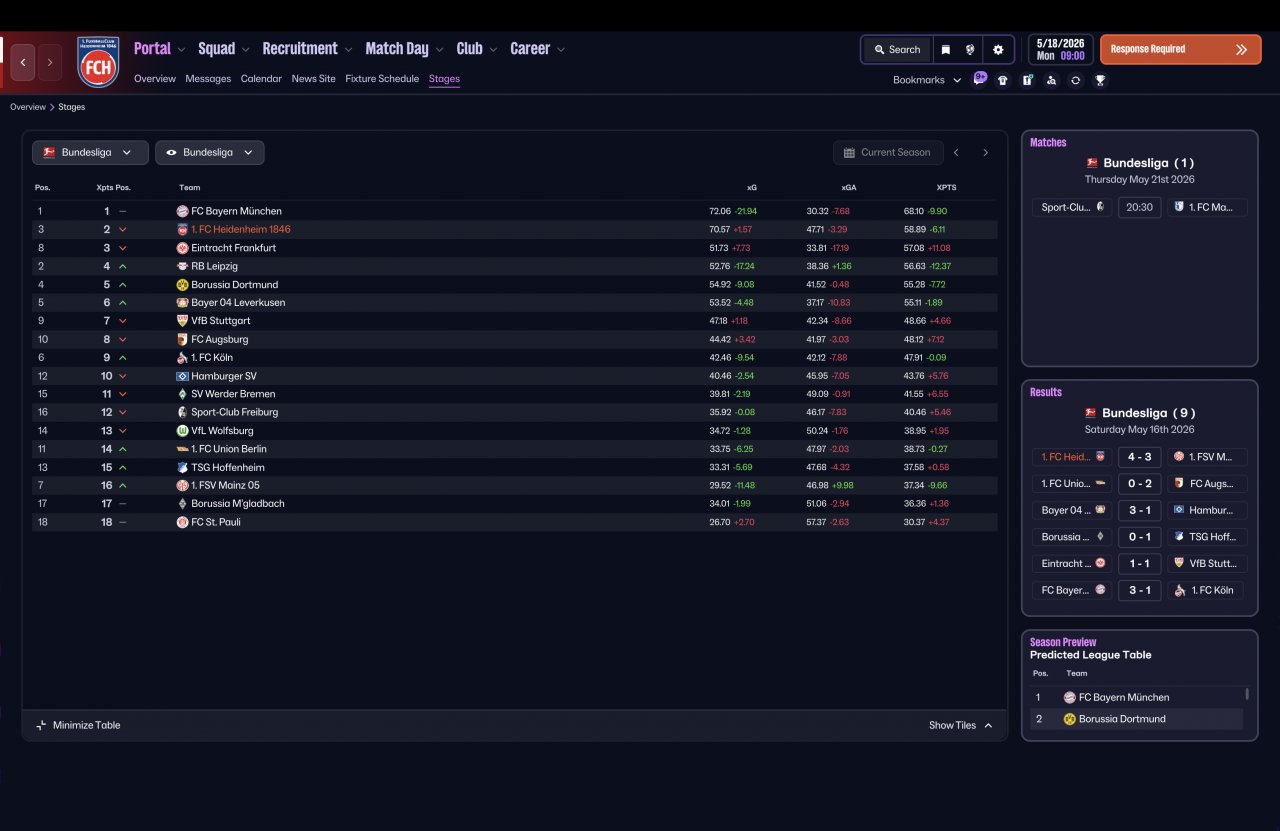Open the Calendar tab

(261, 78)
